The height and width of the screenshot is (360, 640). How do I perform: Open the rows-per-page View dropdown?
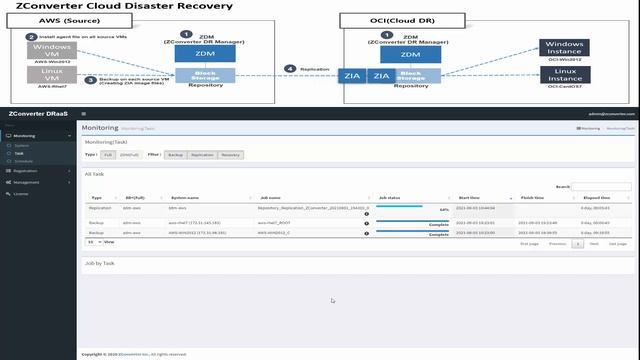[x=94, y=242]
